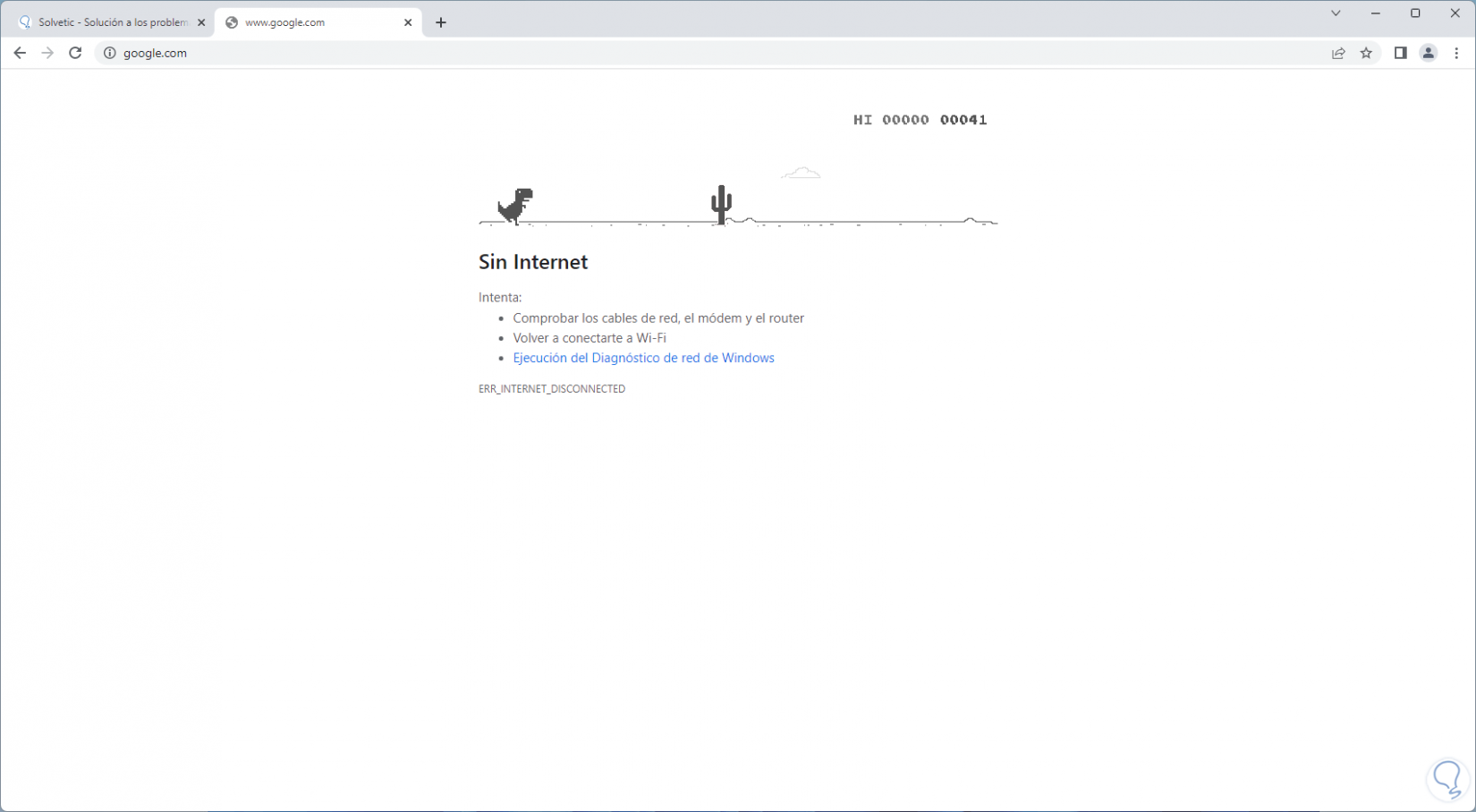
Task: Maximize the Chrome window
Action: 1415,13
